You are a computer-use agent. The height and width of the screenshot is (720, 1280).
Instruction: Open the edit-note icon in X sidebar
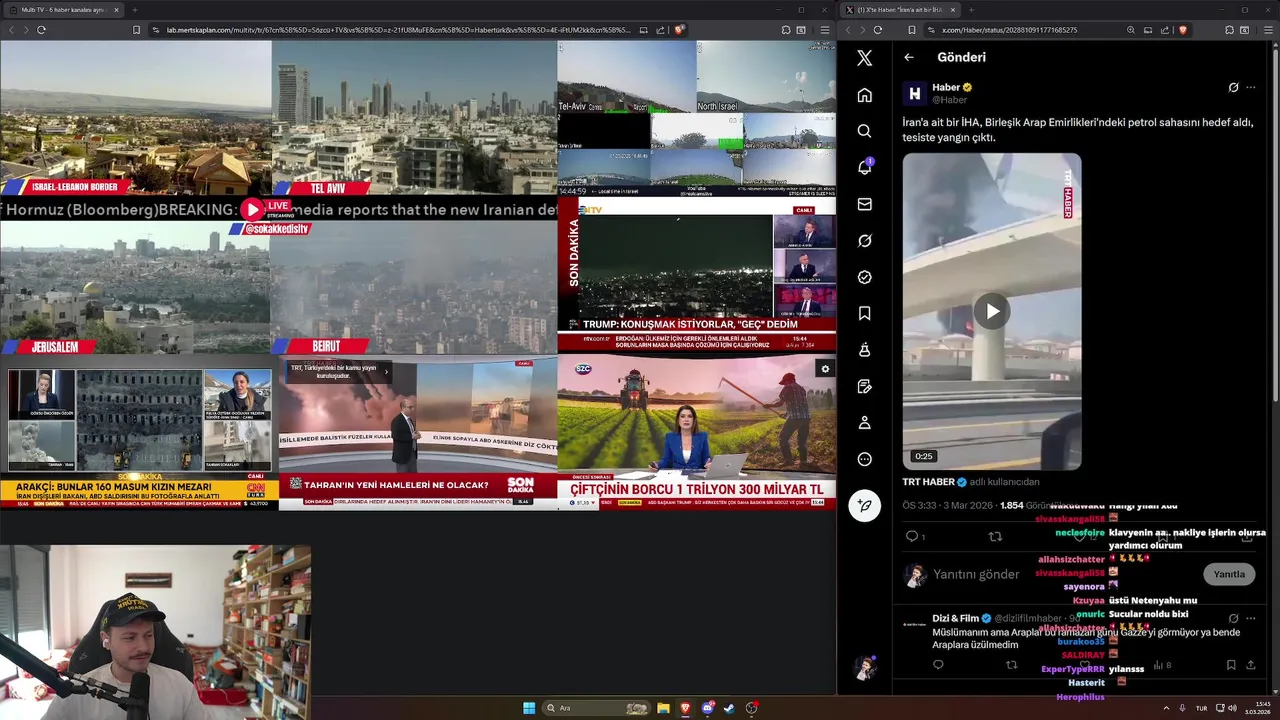(865, 386)
